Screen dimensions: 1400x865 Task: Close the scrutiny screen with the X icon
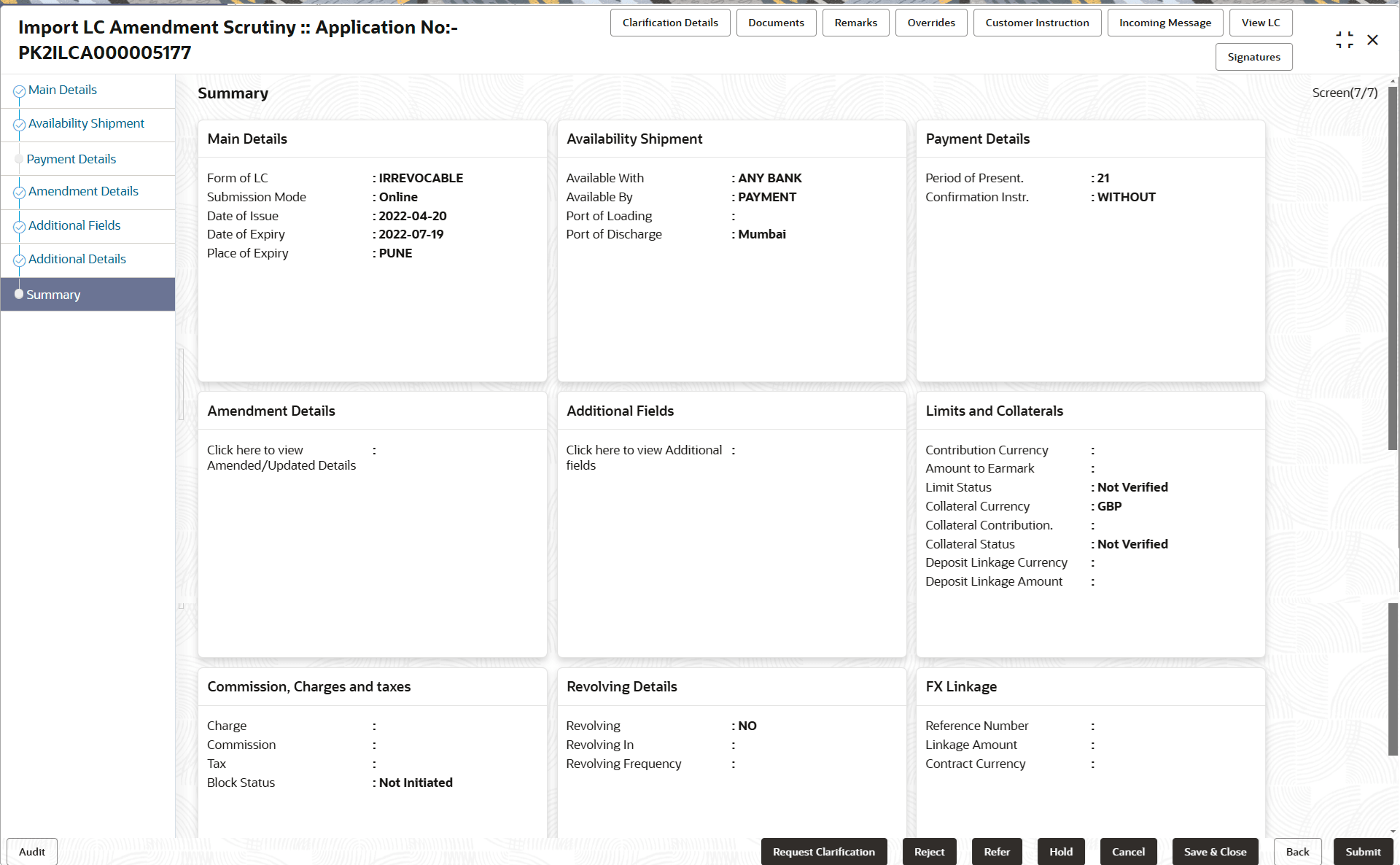(1372, 40)
